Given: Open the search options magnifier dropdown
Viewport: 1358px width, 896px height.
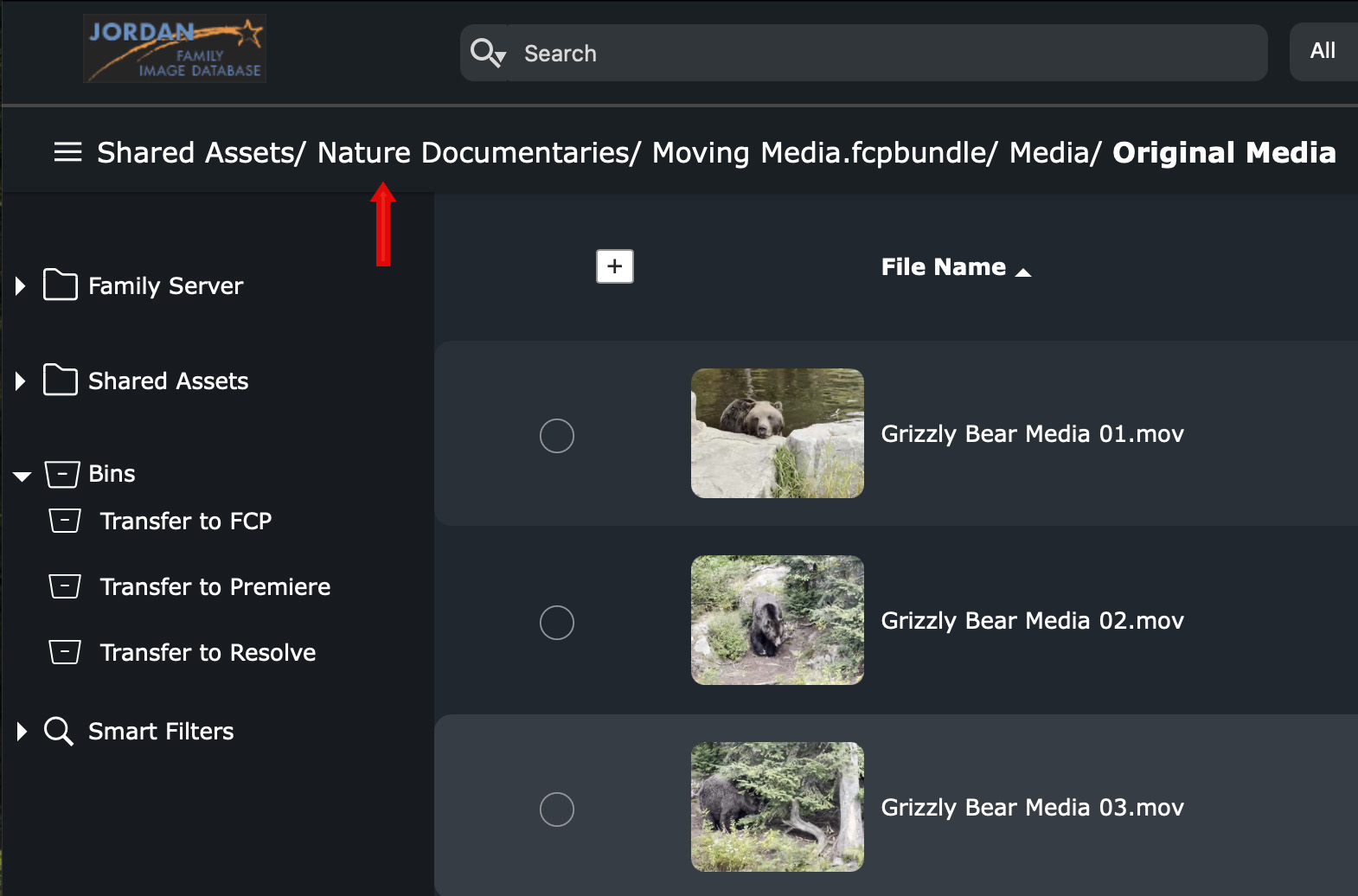Looking at the screenshot, I should click(487, 53).
